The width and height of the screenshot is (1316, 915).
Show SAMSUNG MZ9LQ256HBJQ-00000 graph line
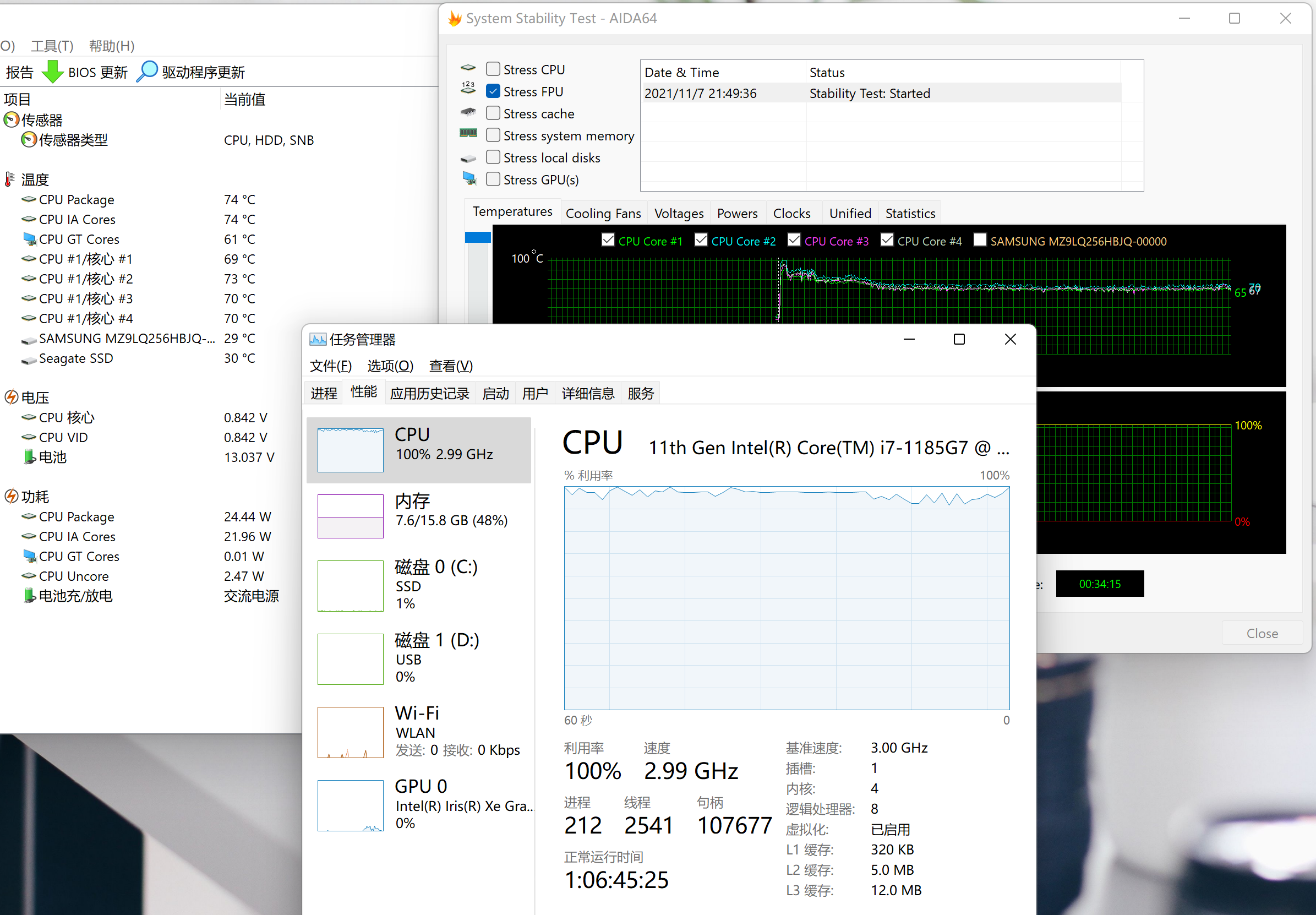coord(980,239)
